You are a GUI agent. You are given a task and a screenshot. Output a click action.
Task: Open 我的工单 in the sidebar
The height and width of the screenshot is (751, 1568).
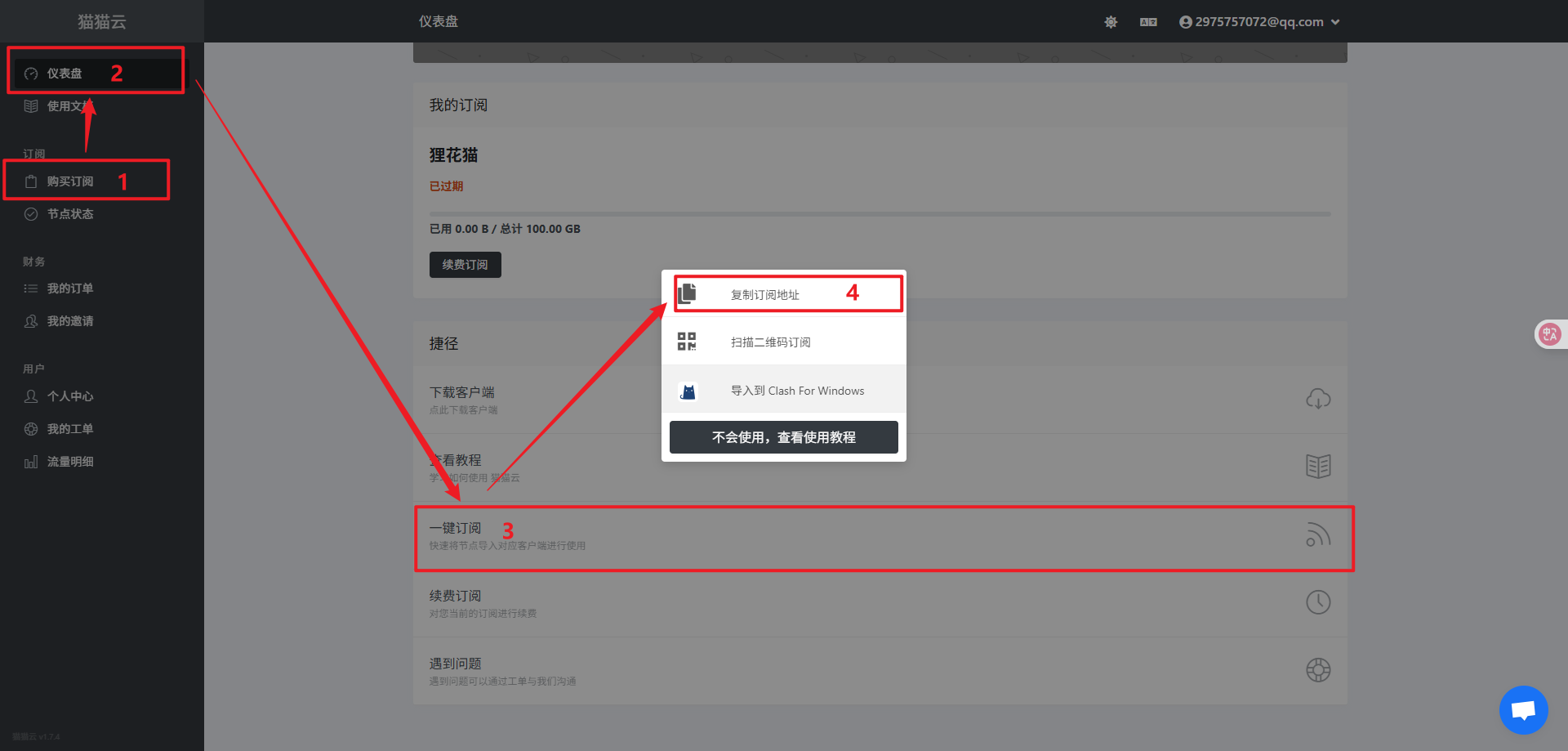[69, 429]
